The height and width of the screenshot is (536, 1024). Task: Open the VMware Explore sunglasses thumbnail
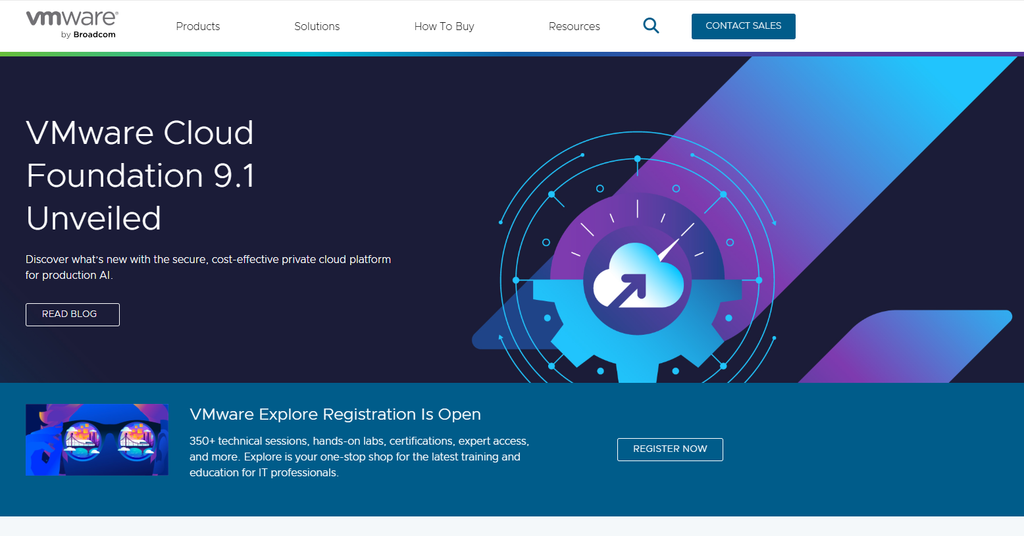click(97, 439)
